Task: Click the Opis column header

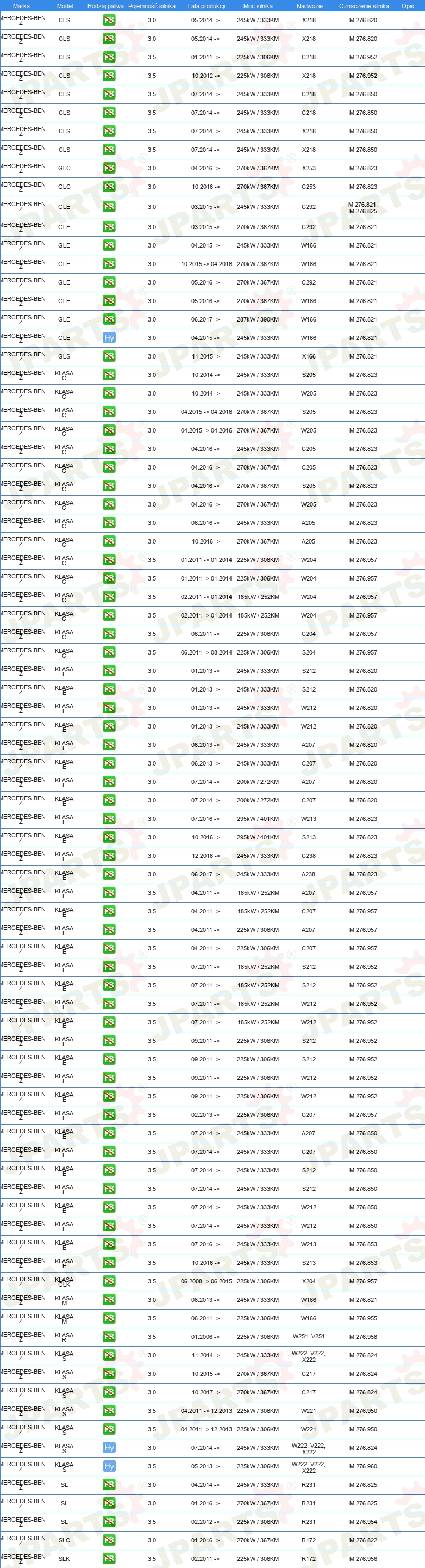Action: click(x=408, y=6)
